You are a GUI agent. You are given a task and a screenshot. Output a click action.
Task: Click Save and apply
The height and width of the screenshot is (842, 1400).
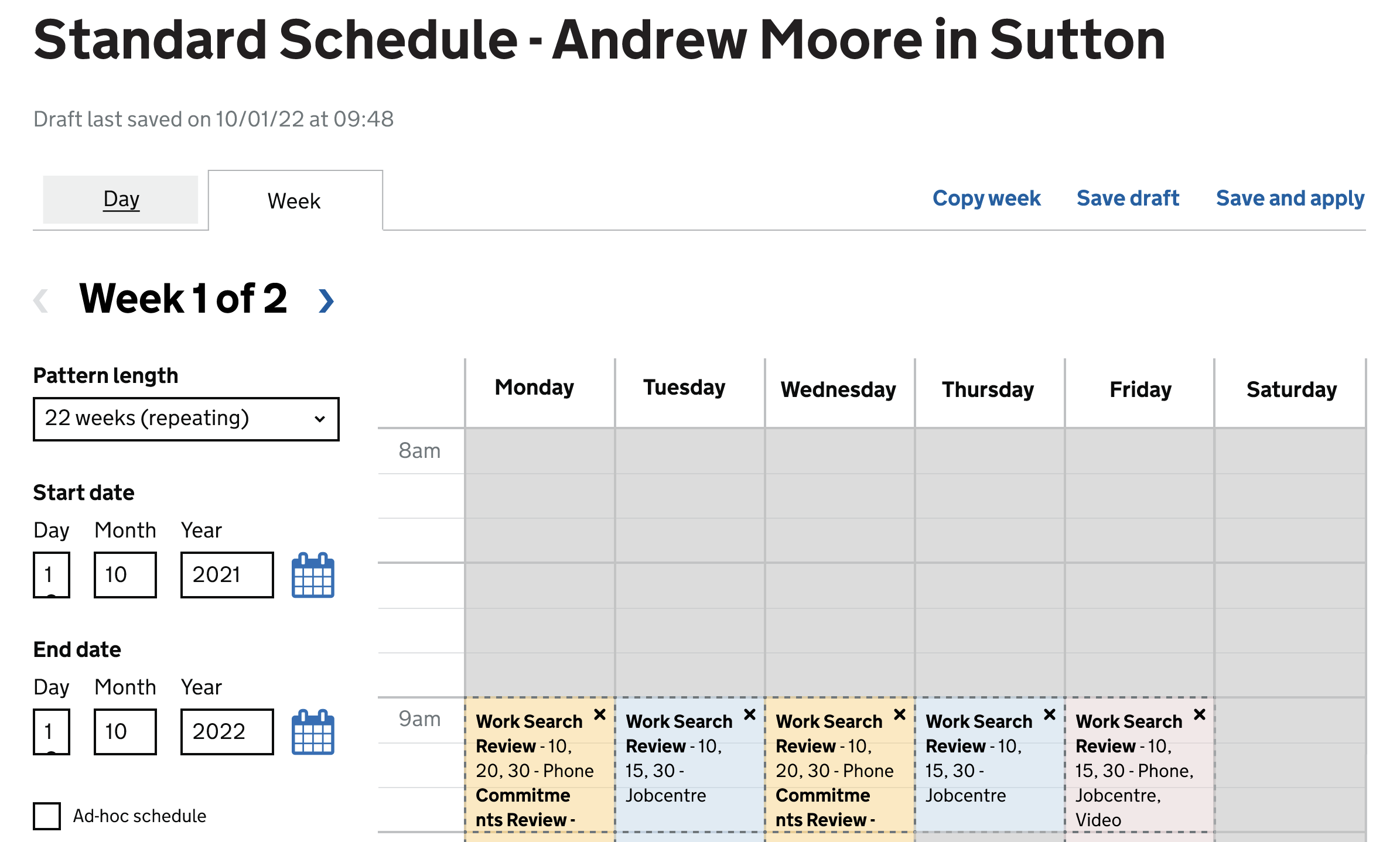coord(1290,198)
